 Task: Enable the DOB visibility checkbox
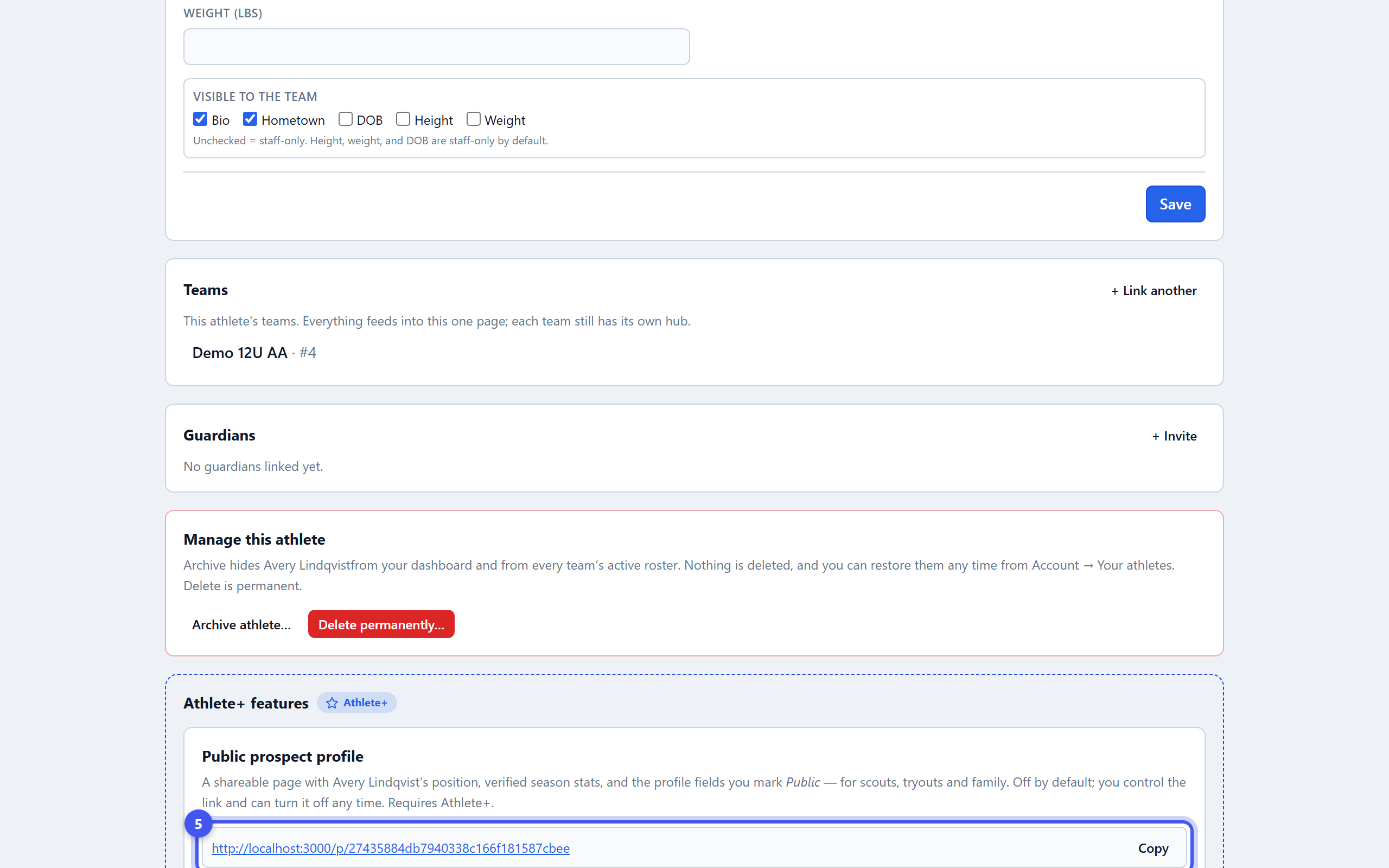(x=345, y=119)
